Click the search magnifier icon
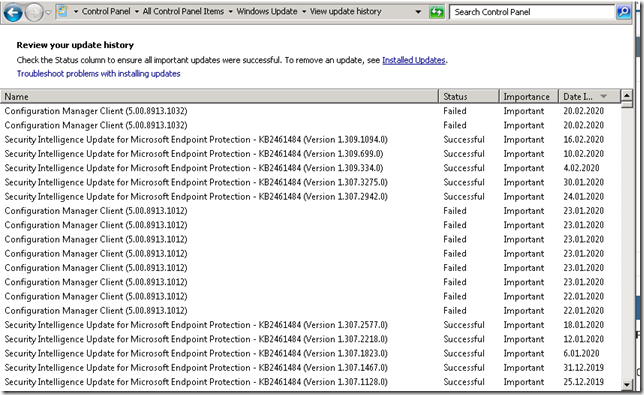 point(623,12)
